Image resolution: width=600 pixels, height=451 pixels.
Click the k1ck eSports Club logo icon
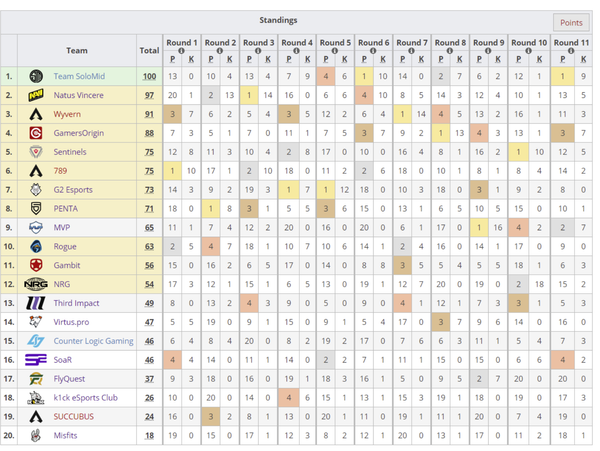pos(36,397)
